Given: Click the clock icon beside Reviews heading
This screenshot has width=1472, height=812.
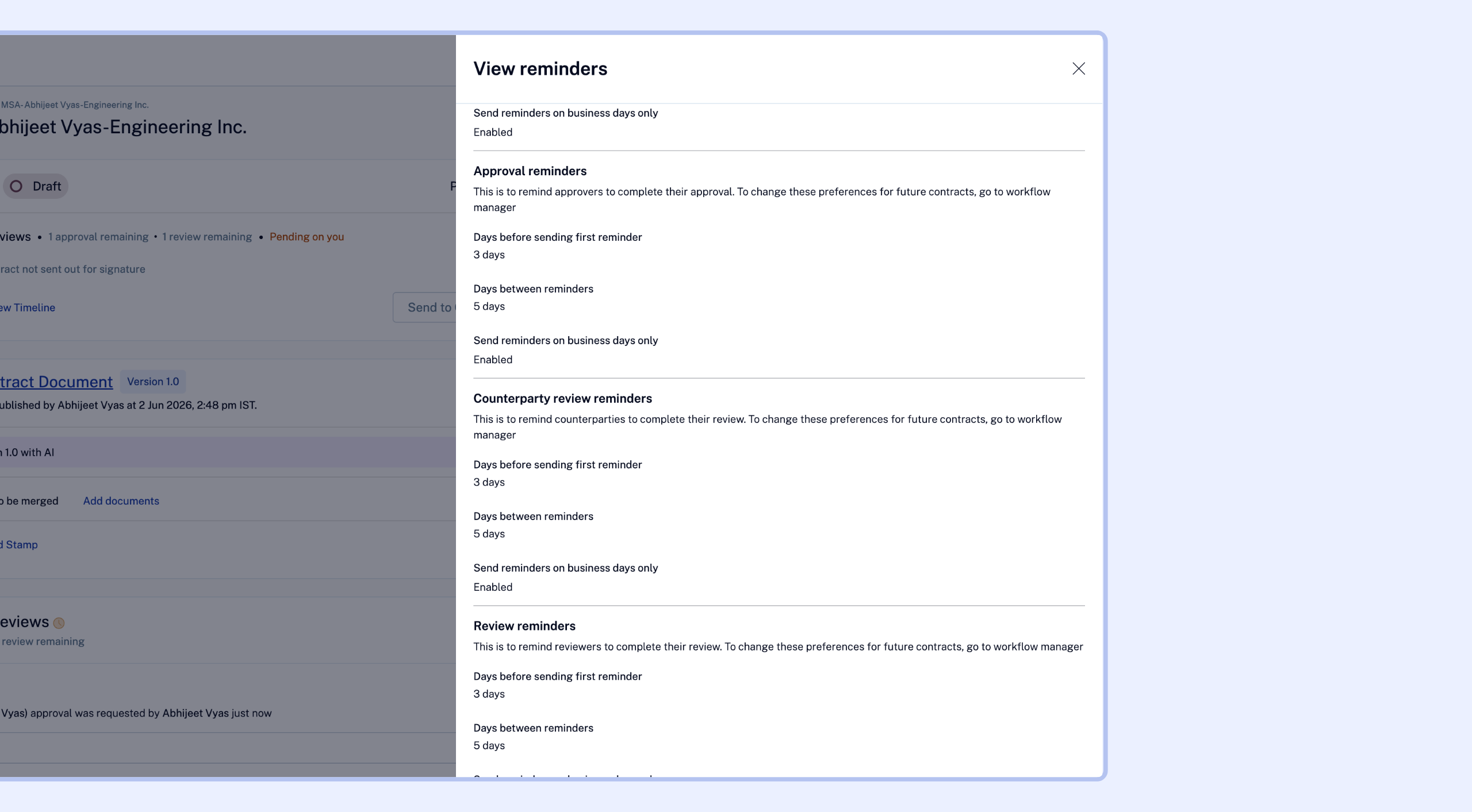Looking at the screenshot, I should pos(59,623).
